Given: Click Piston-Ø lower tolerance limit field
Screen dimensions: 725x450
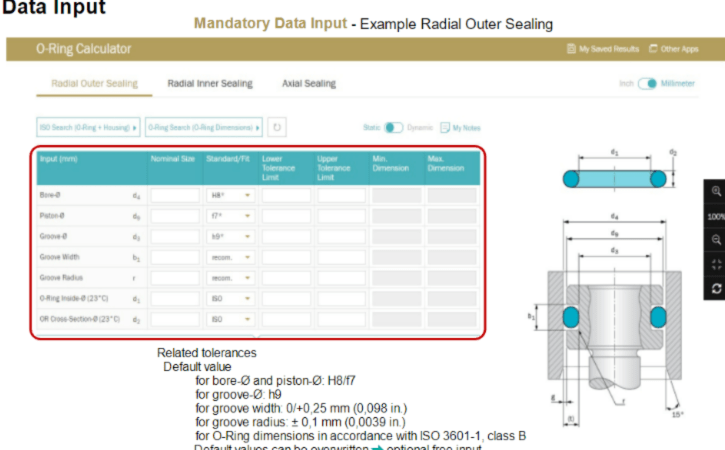Looking at the screenshot, I should [x=286, y=216].
